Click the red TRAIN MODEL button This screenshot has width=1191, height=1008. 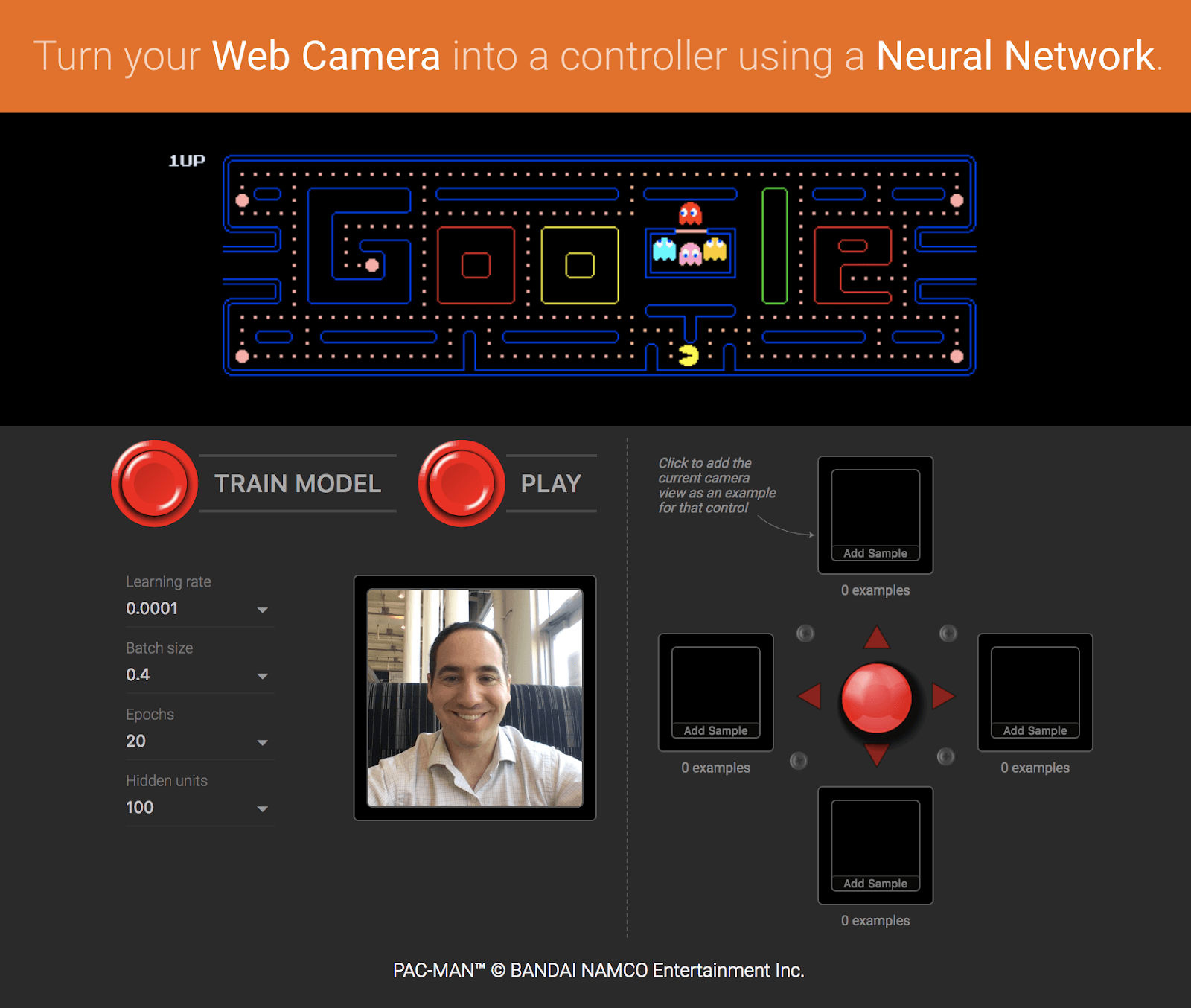click(x=154, y=483)
